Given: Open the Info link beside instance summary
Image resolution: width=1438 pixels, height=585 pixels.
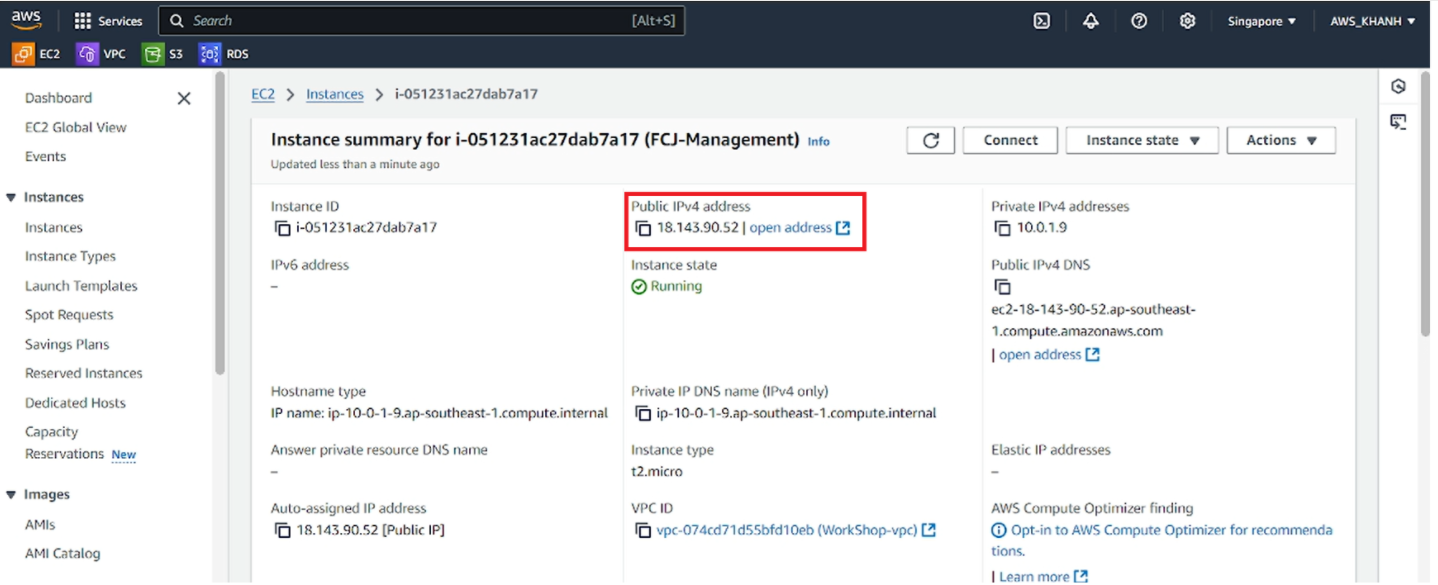Looking at the screenshot, I should click(818, 141).
